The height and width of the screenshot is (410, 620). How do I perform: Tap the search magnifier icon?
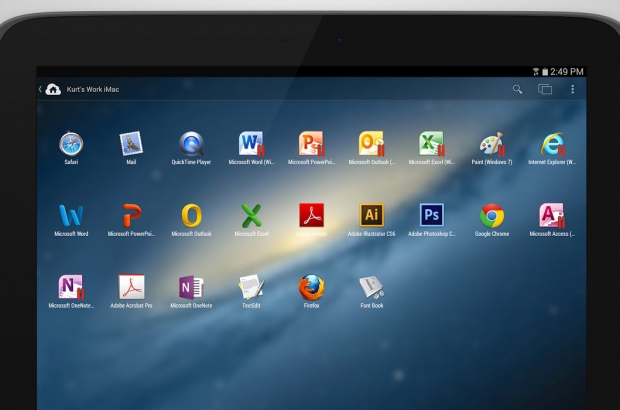coord(518,89)
